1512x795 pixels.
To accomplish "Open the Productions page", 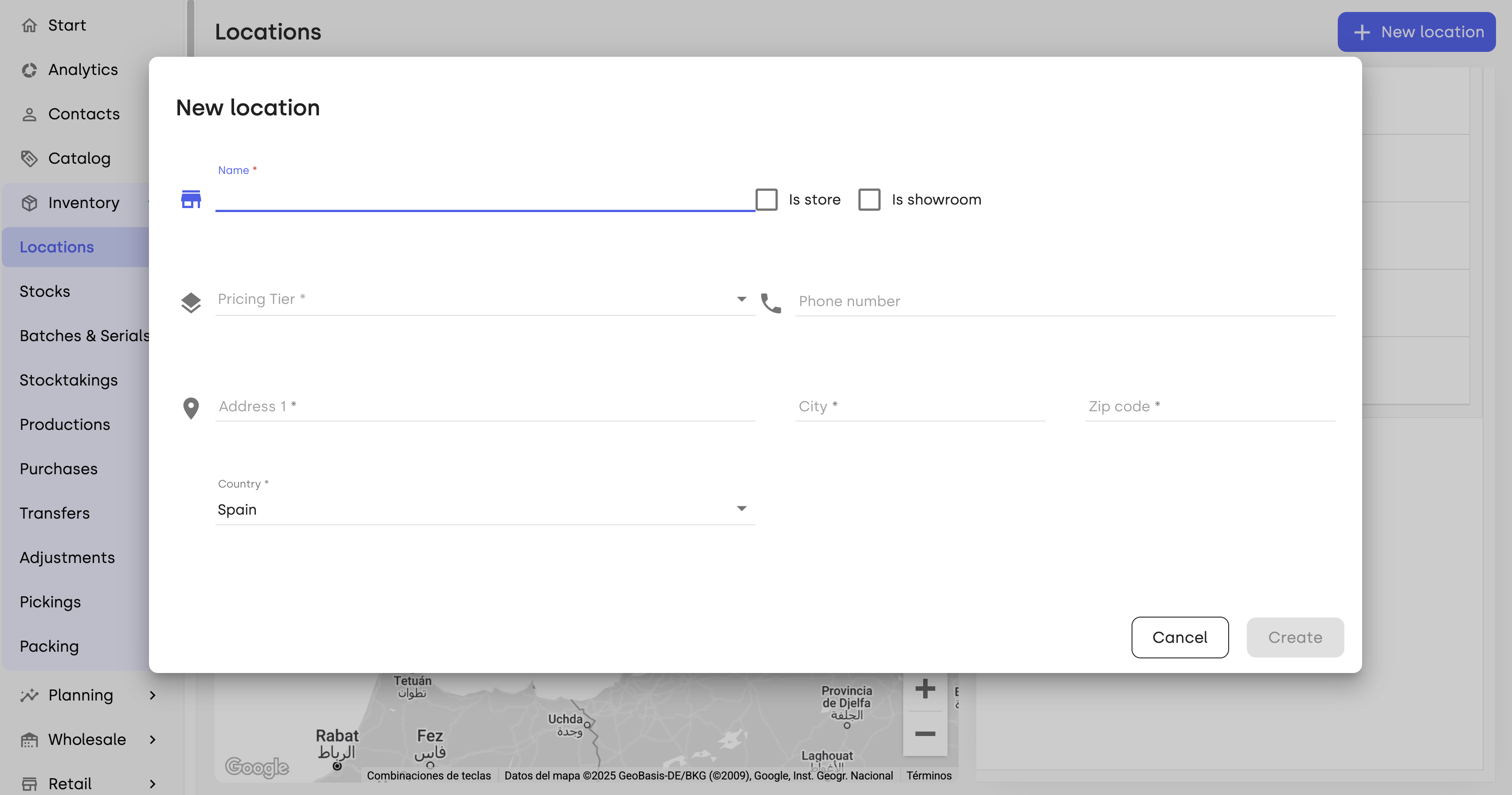I will tap(65, 425).
